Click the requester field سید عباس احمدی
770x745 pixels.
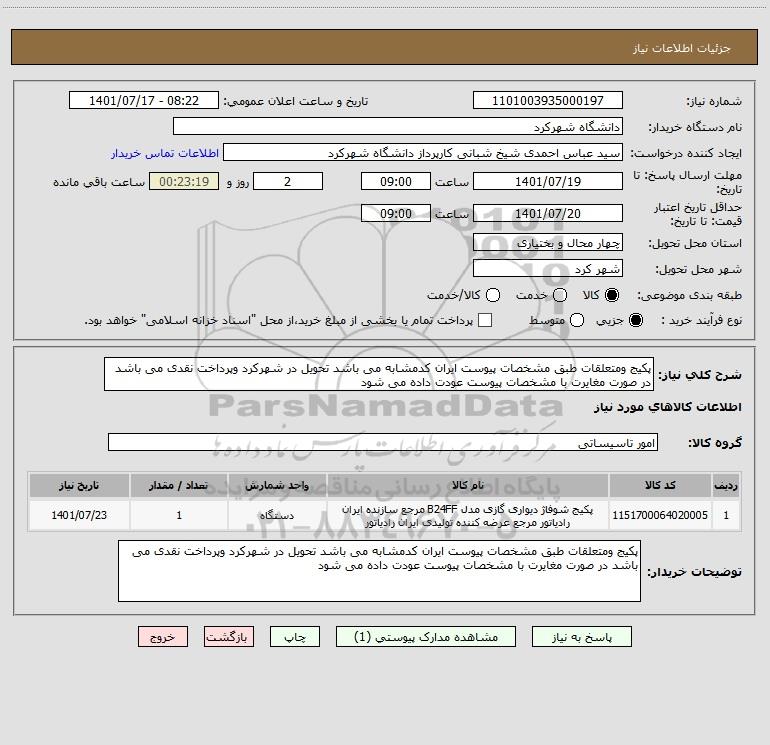[423, 152]
